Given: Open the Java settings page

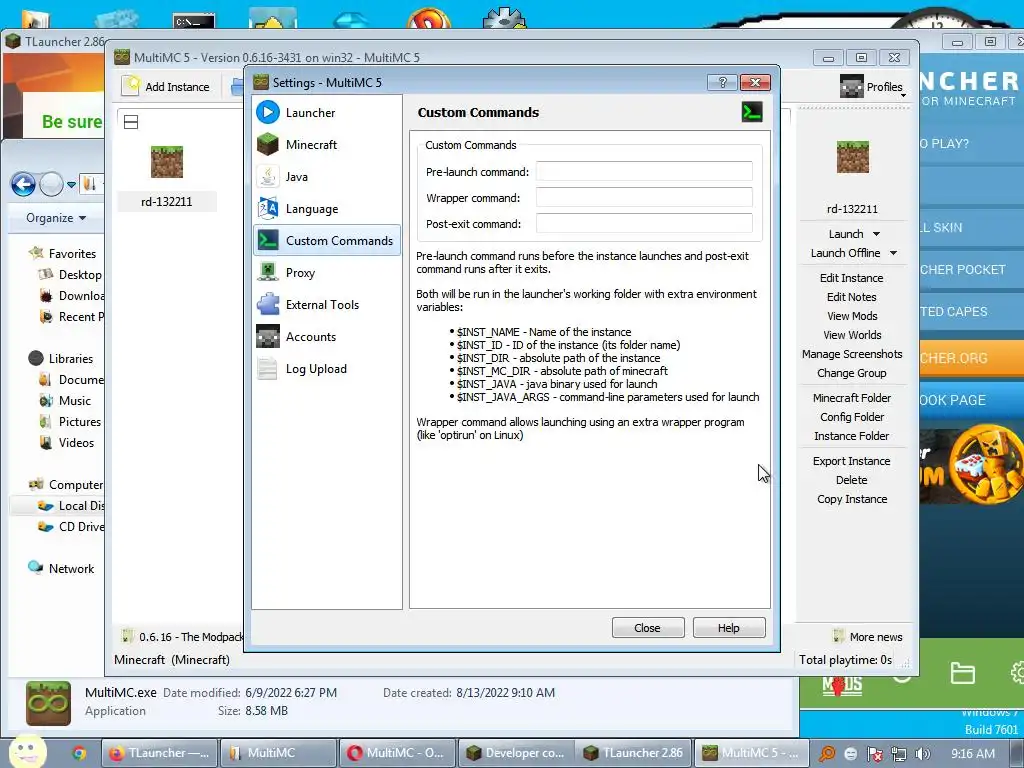Looking at the screenshot, I should [x=327, y=176].
